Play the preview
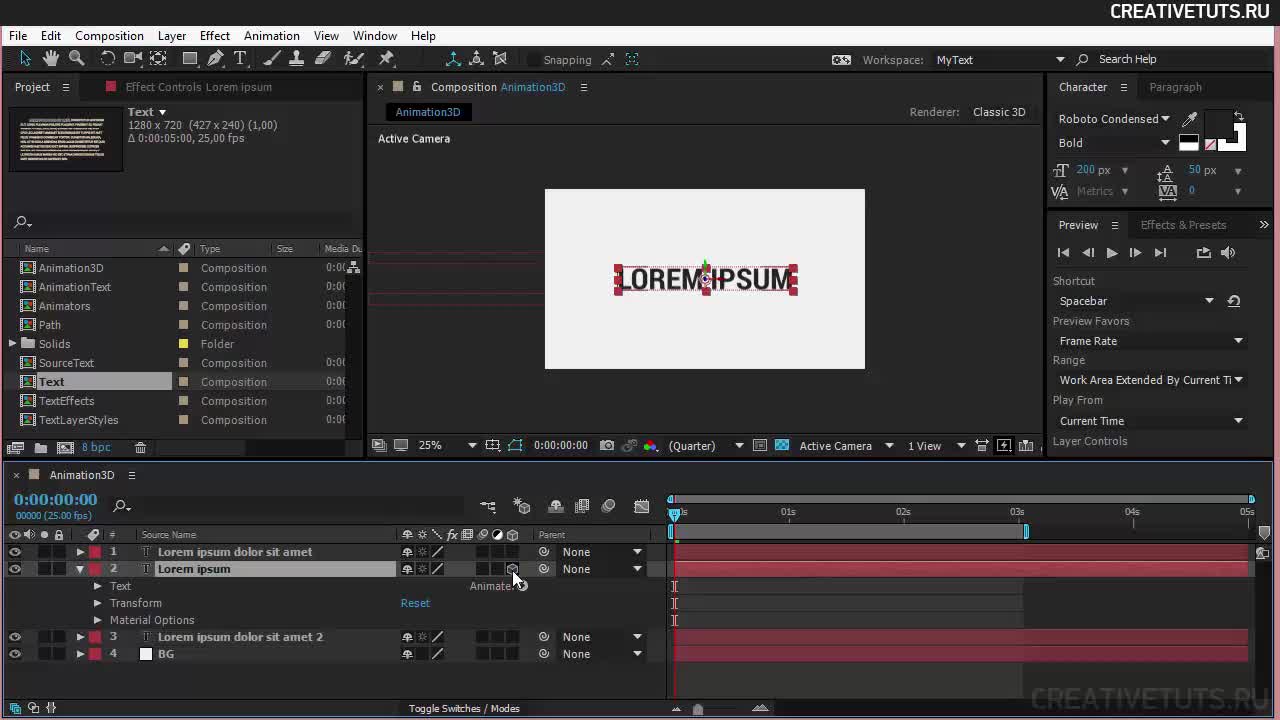 tap(1111, 253)
